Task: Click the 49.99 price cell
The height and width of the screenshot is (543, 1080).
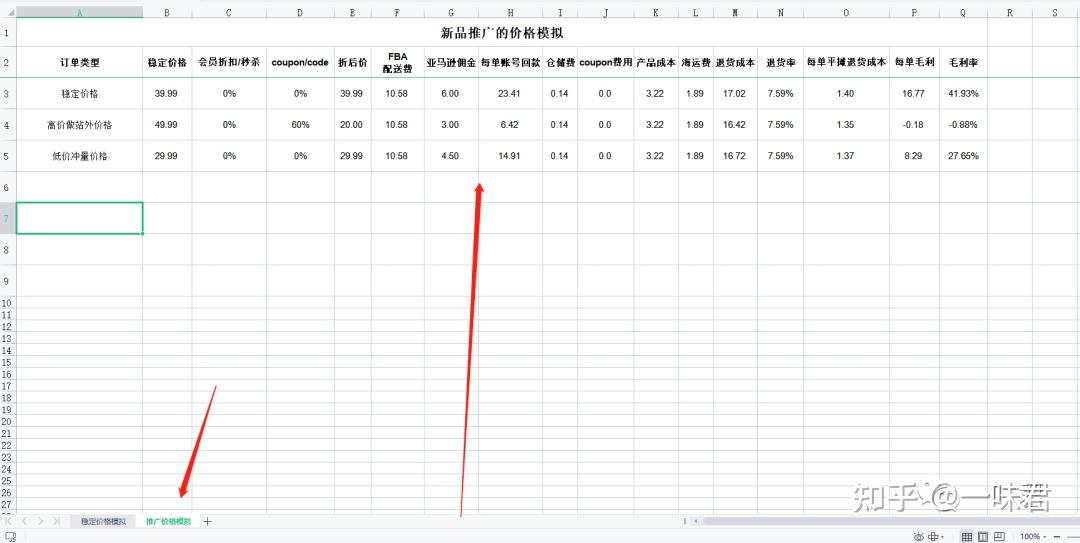Action: pyautogui.click(x=167, y=125)
